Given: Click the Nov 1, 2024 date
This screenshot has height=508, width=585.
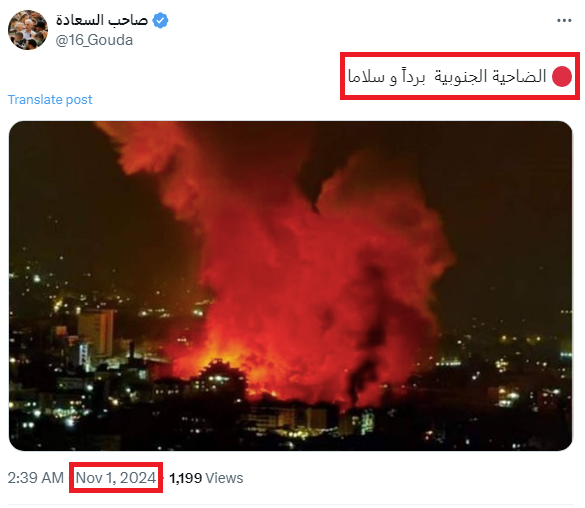Looking at the screenshot, I should point(116,478).
